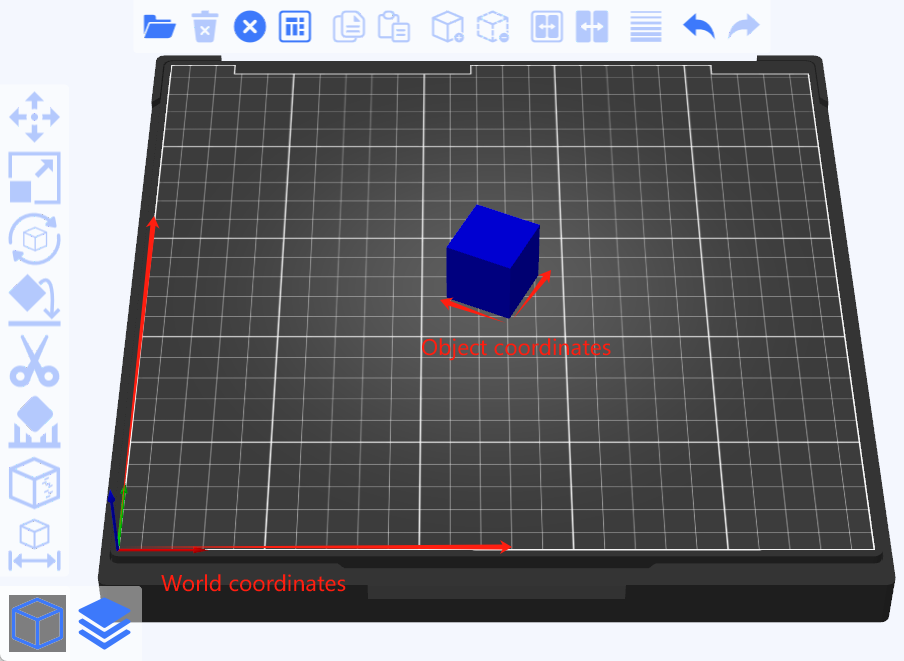This screenshot has width=904, height=661.
Task: Open the Fuzzy skin tool
Action: pyautogui.click(x=34, y=480)
